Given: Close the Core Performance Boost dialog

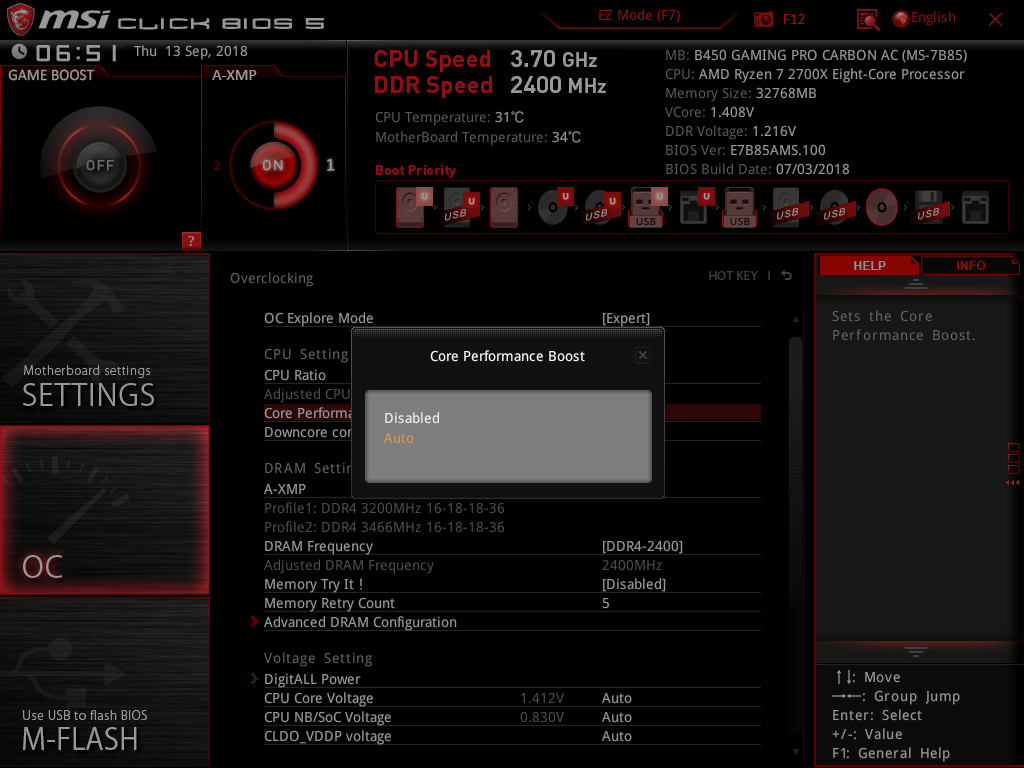Looking at the screenshot, I should pos(643,355).
